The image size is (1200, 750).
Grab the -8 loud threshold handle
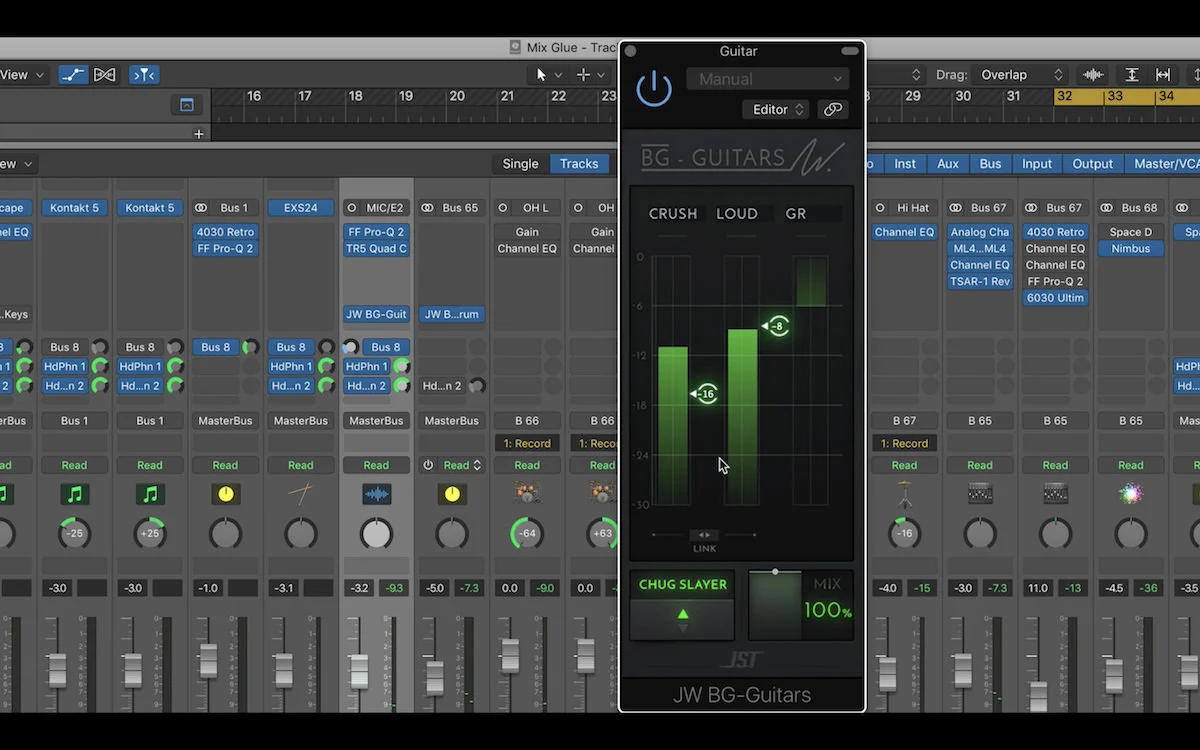click(x=776, y=326)
